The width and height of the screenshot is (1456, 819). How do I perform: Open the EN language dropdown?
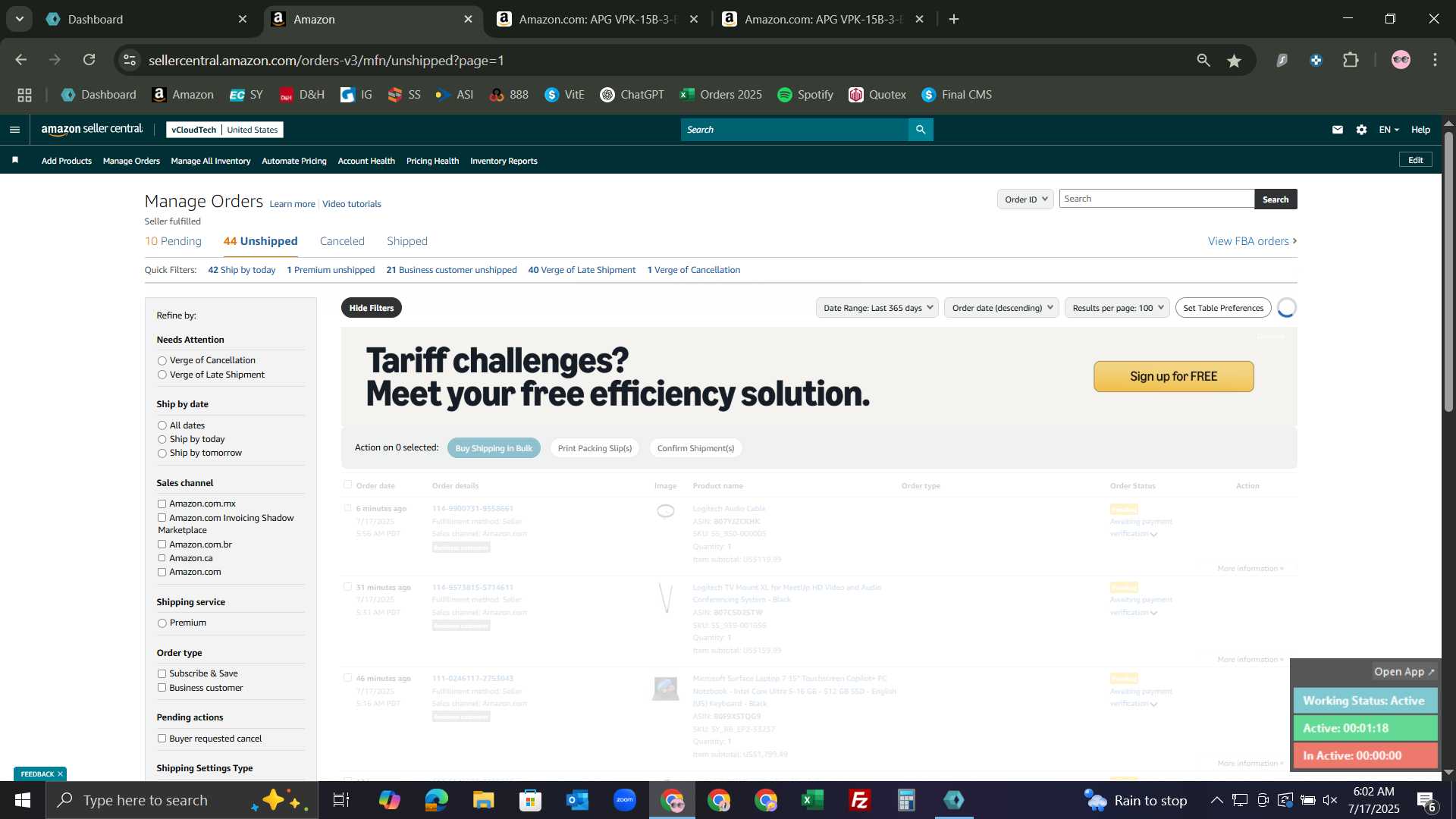[1389, 130]
